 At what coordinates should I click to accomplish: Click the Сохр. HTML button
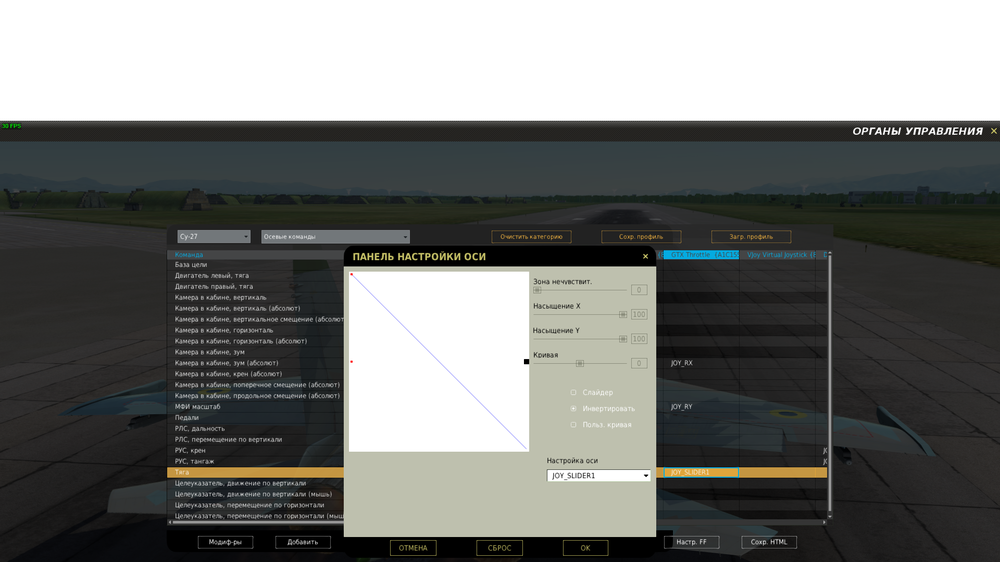click(769, 542)
